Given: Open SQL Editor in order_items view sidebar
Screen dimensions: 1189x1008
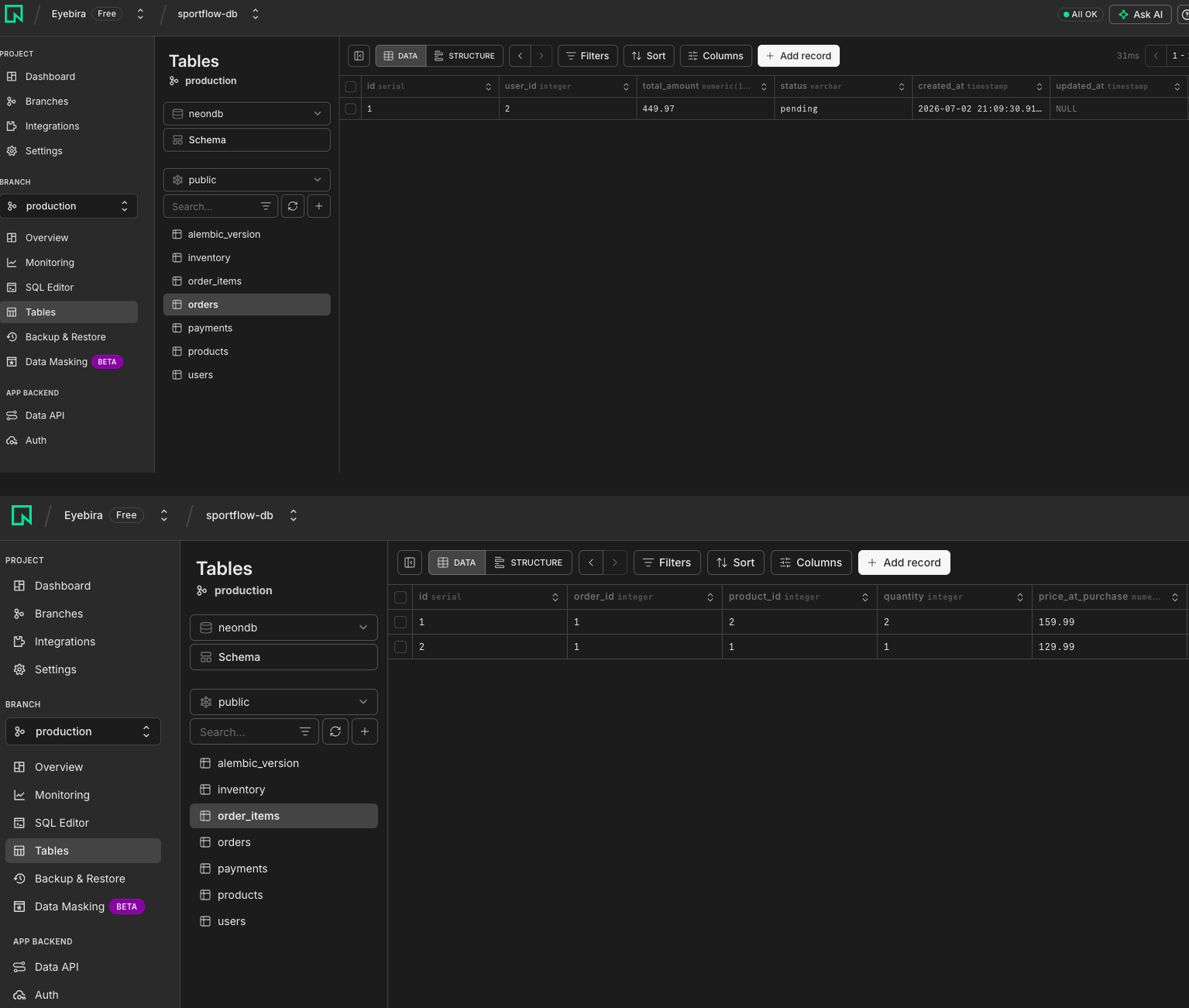Looking at the screenshot, I should click(x=62, y=823).
